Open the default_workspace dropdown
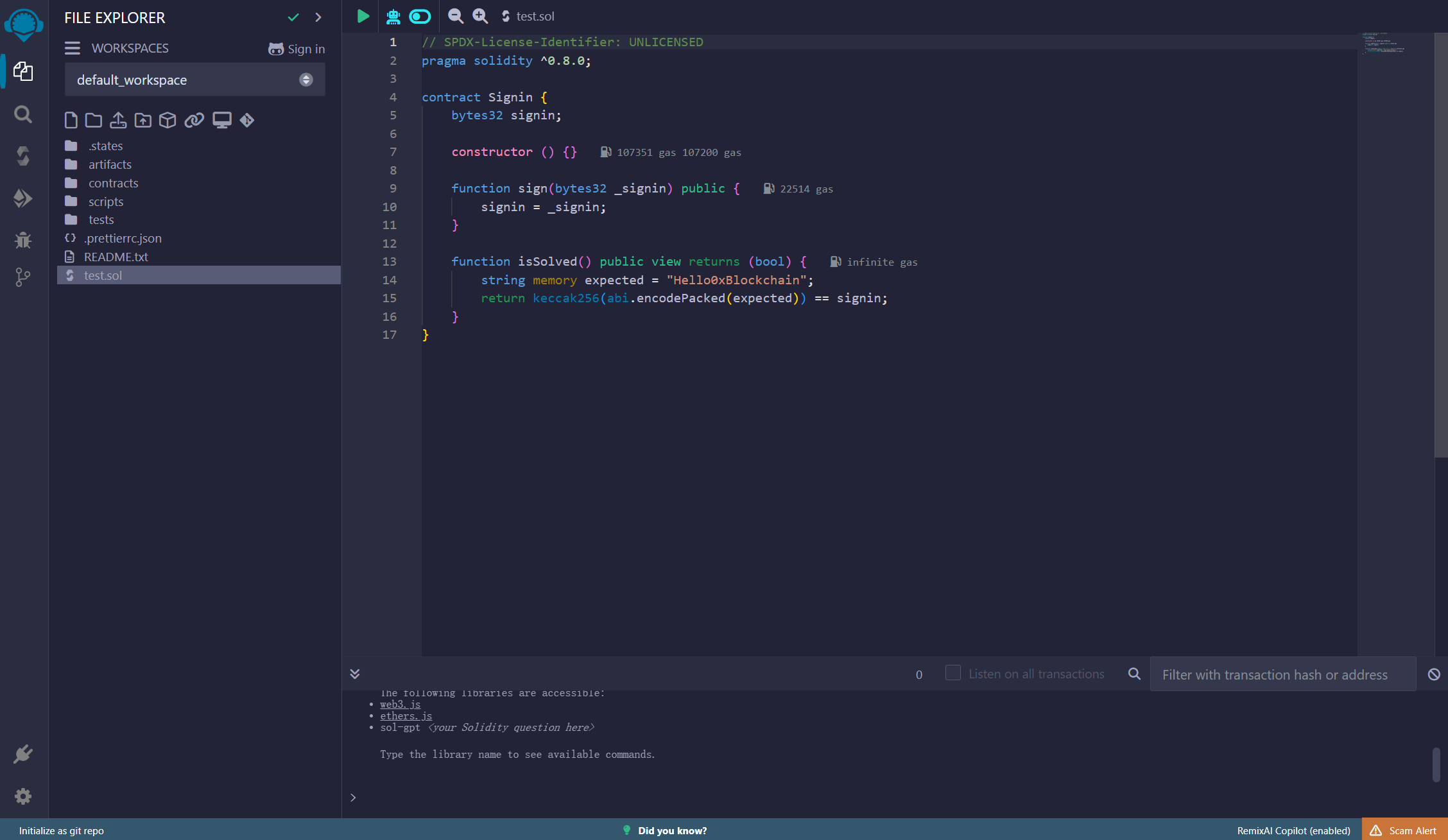Image resolution: width=1448 pixels, height=840 pixels. point(195,80)
